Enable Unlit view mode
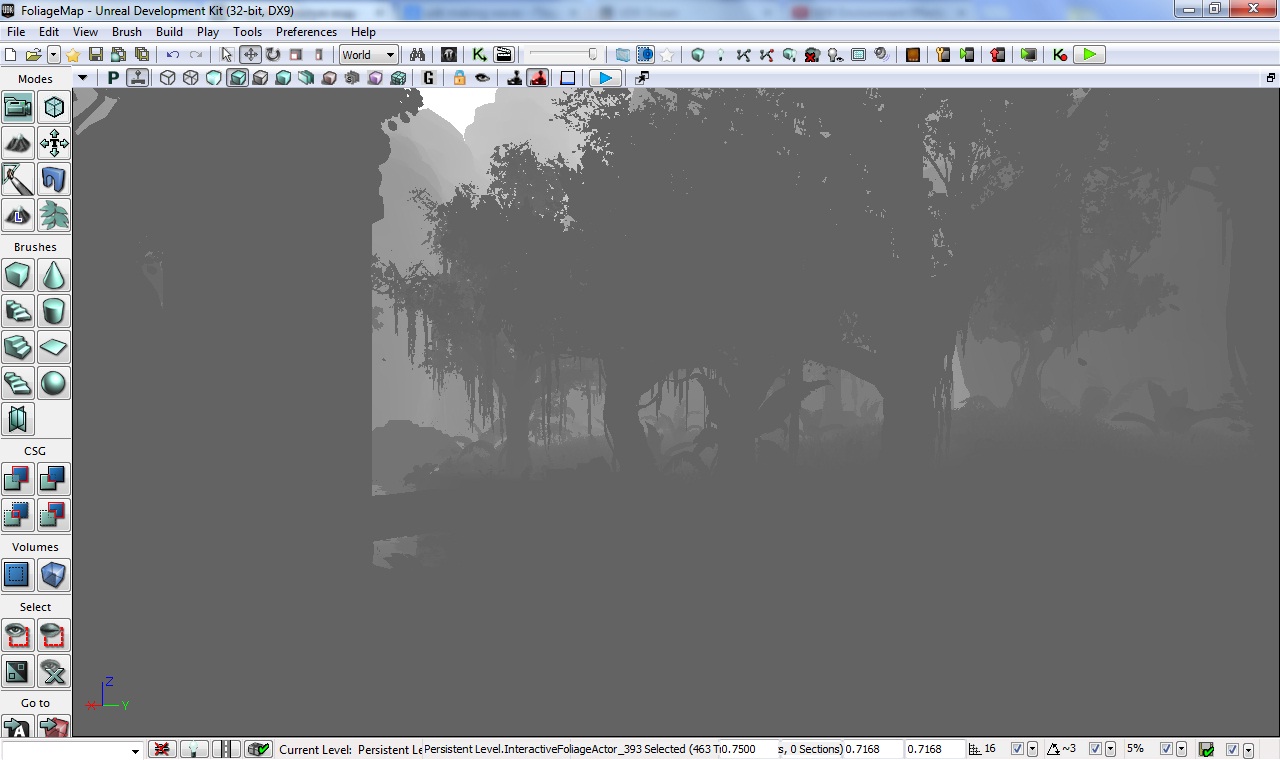Viewport: 1280px width, 760px height. 214,78
